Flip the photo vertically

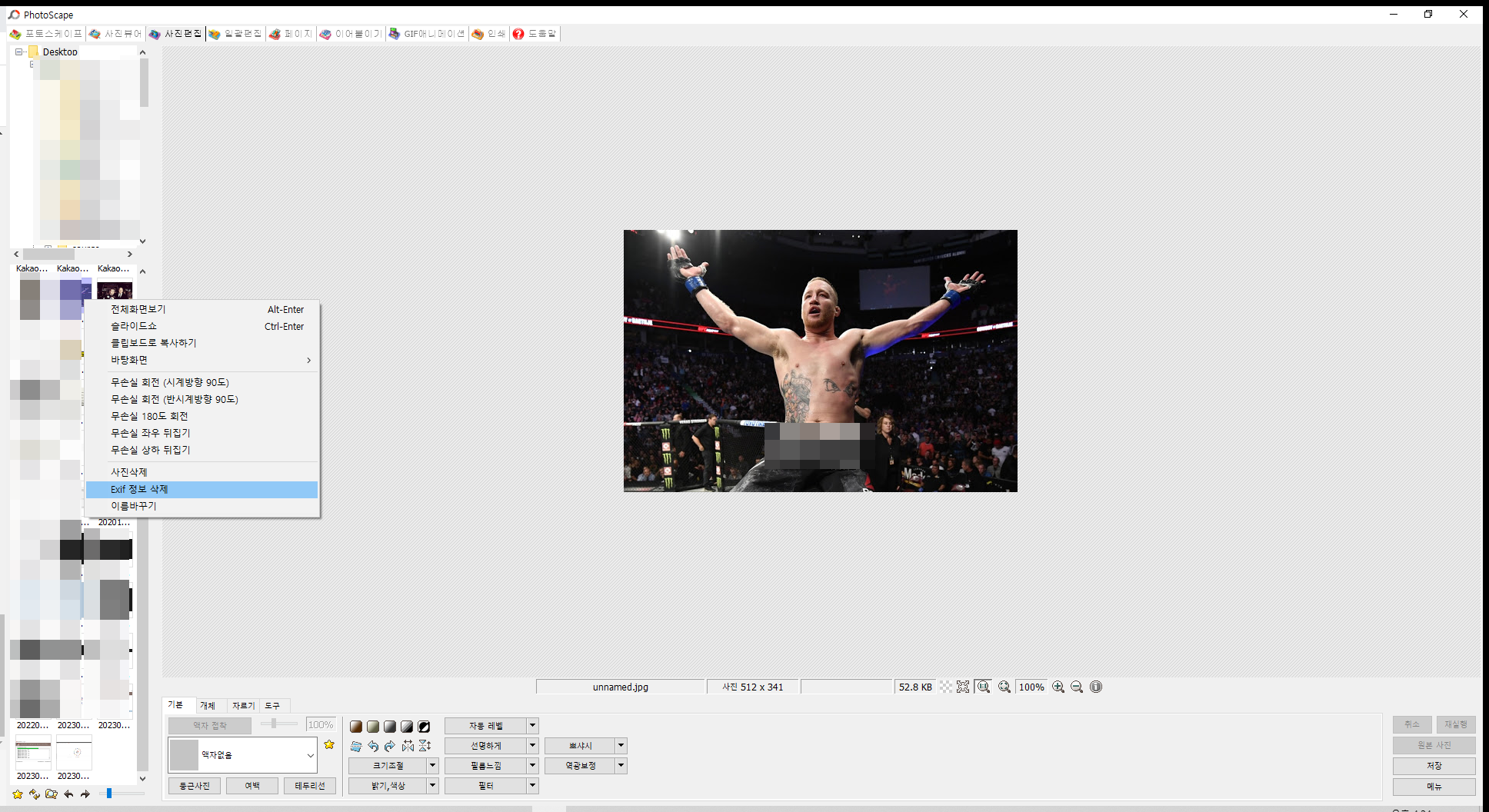click(425, 746)
